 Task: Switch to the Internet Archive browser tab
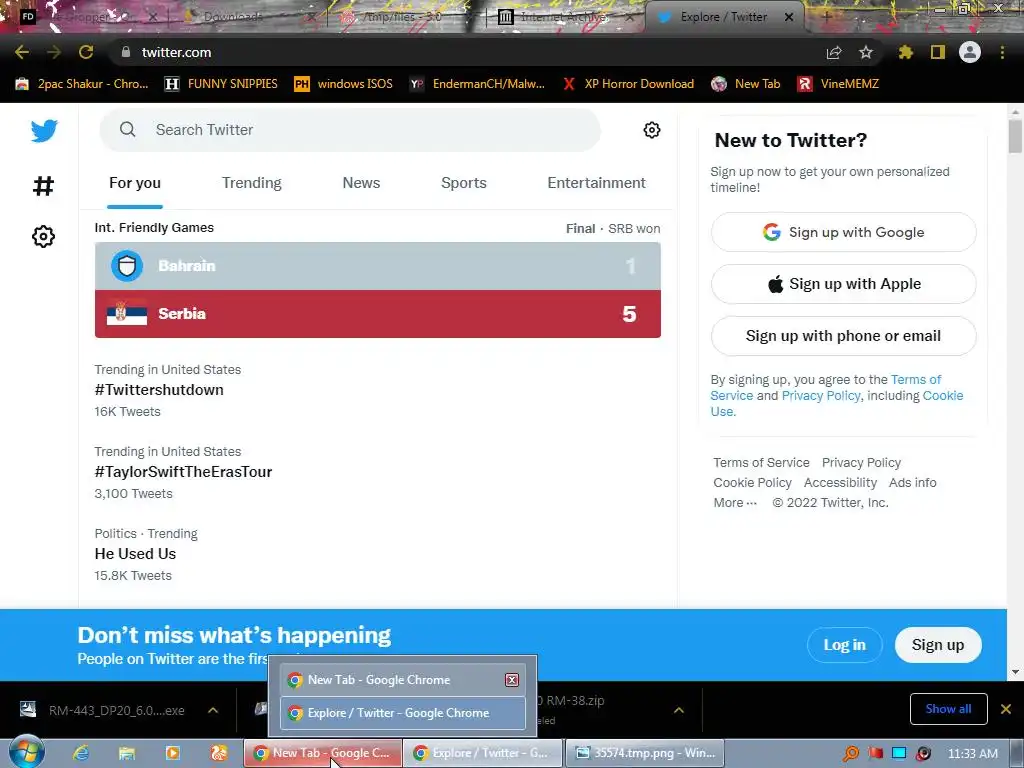[565, 17]
